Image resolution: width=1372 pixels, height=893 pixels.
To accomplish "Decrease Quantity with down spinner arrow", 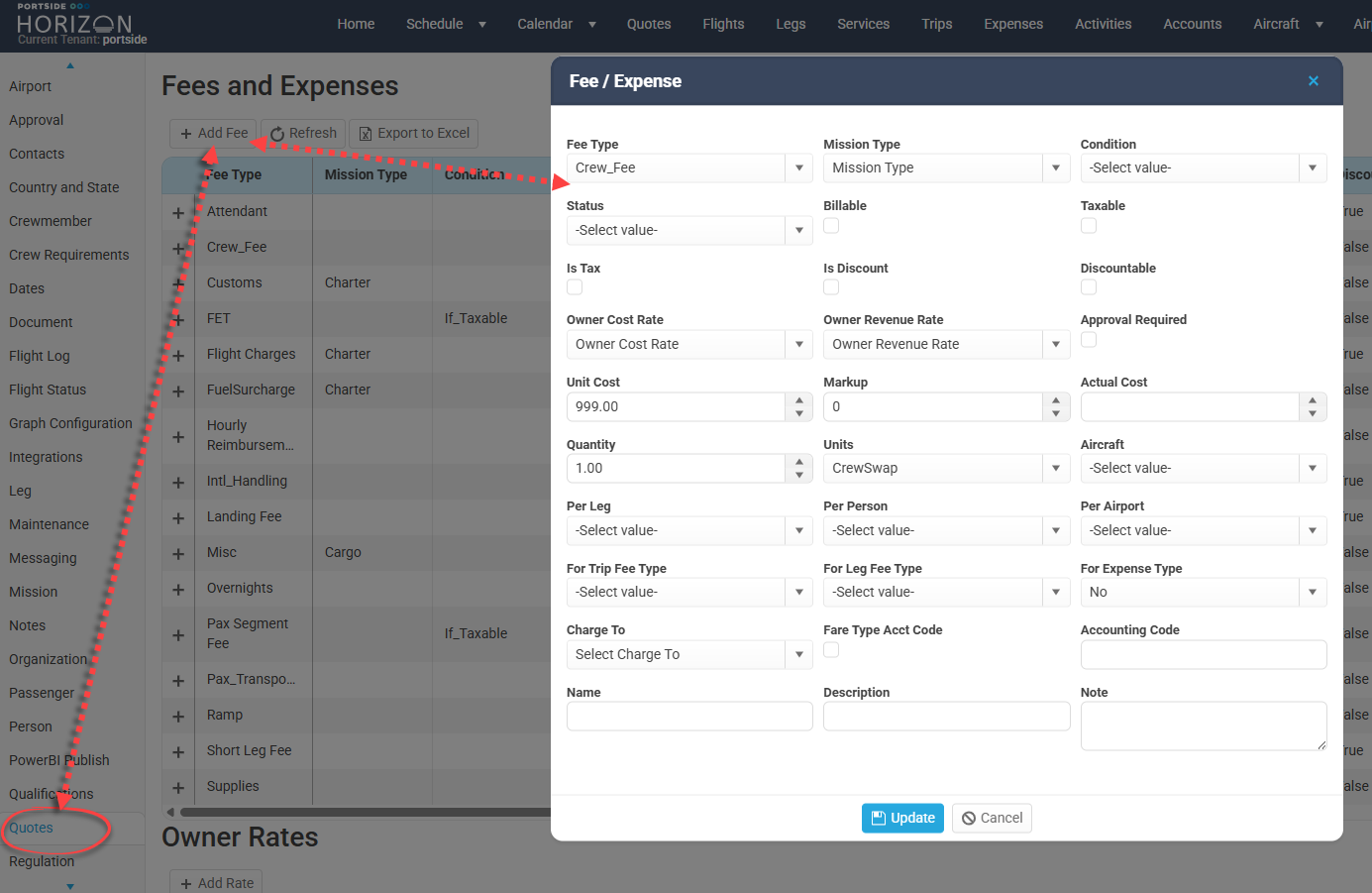I will coord(798,475).
